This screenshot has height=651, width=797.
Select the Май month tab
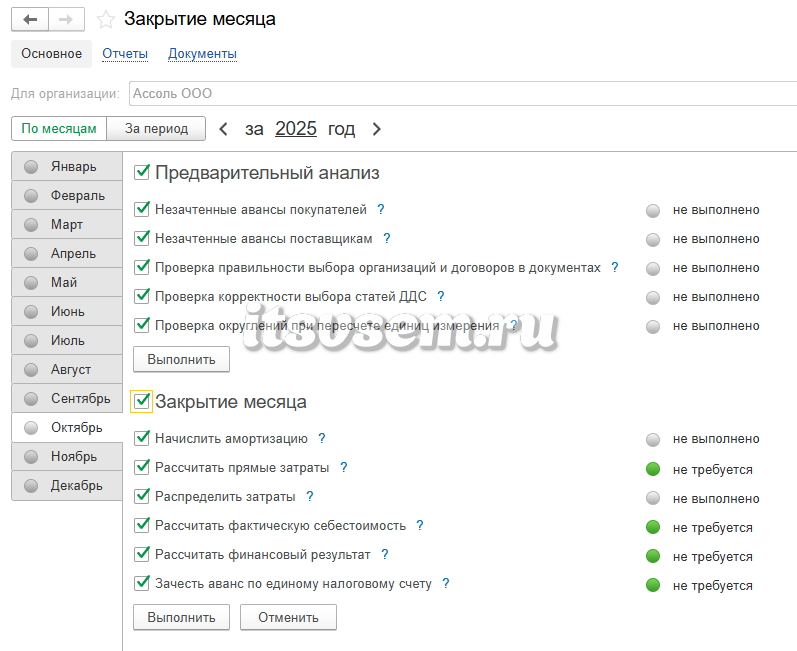(x=67, y=282)
